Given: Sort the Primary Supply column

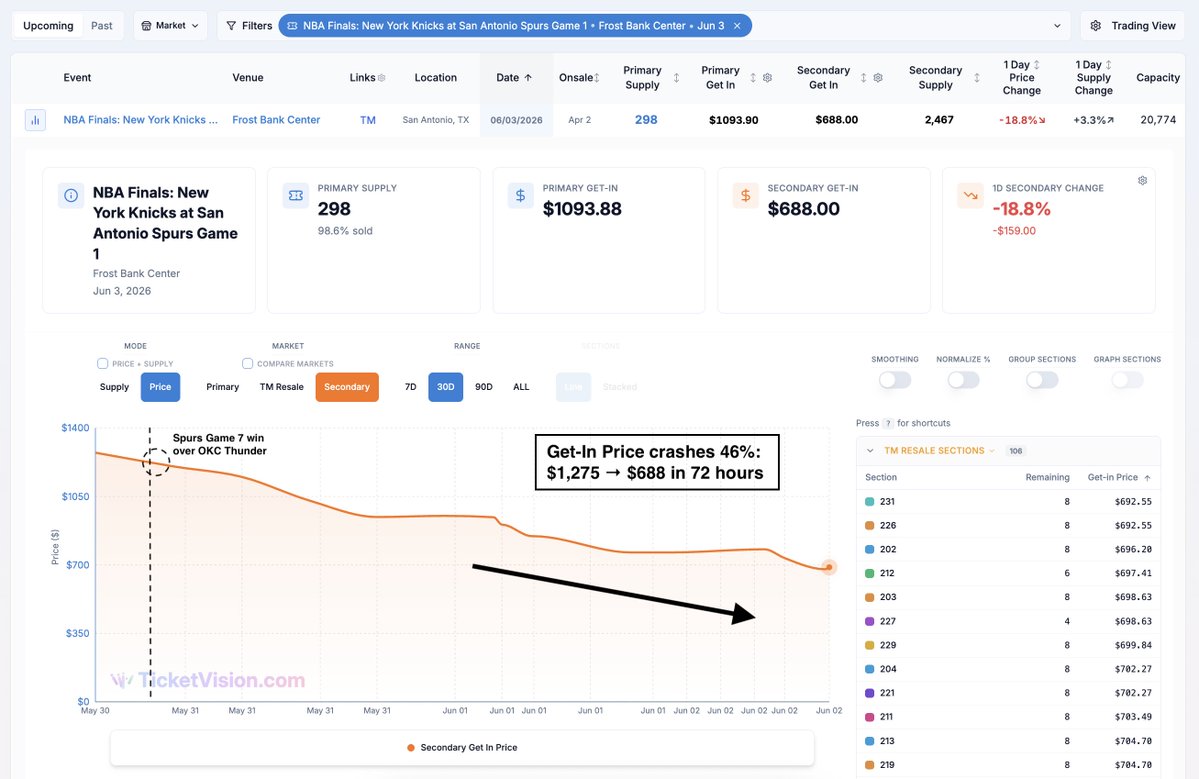Looking at the screenshot, I should [676, 78].
